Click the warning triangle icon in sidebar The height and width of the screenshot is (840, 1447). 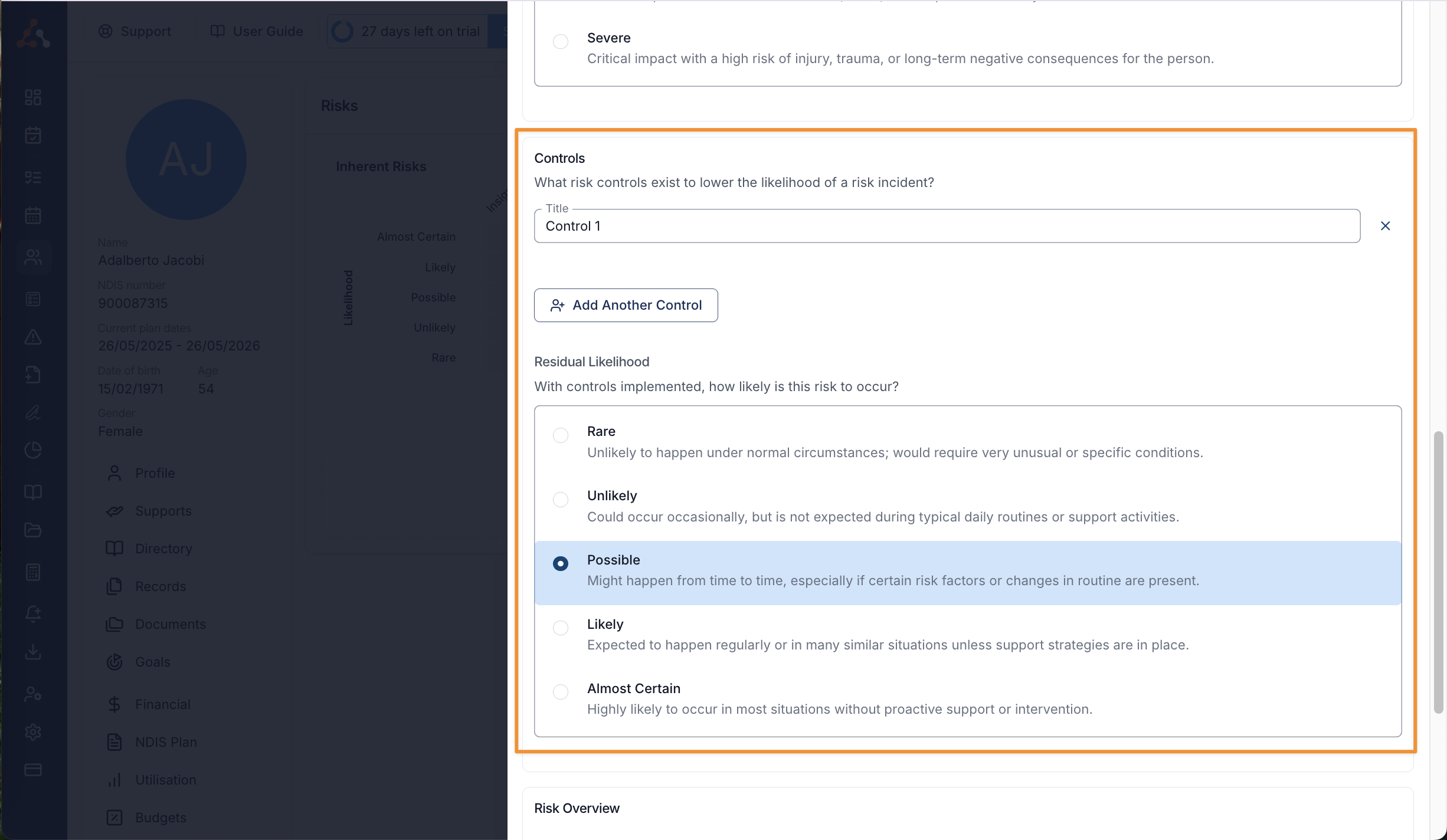click(x=33, y=337)
